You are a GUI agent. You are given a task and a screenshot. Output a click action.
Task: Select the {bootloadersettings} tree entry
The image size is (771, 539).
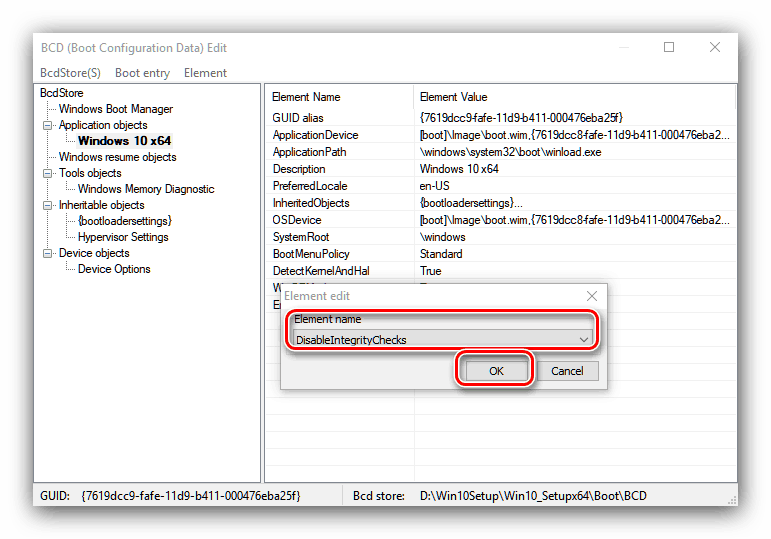coord(125,221)
